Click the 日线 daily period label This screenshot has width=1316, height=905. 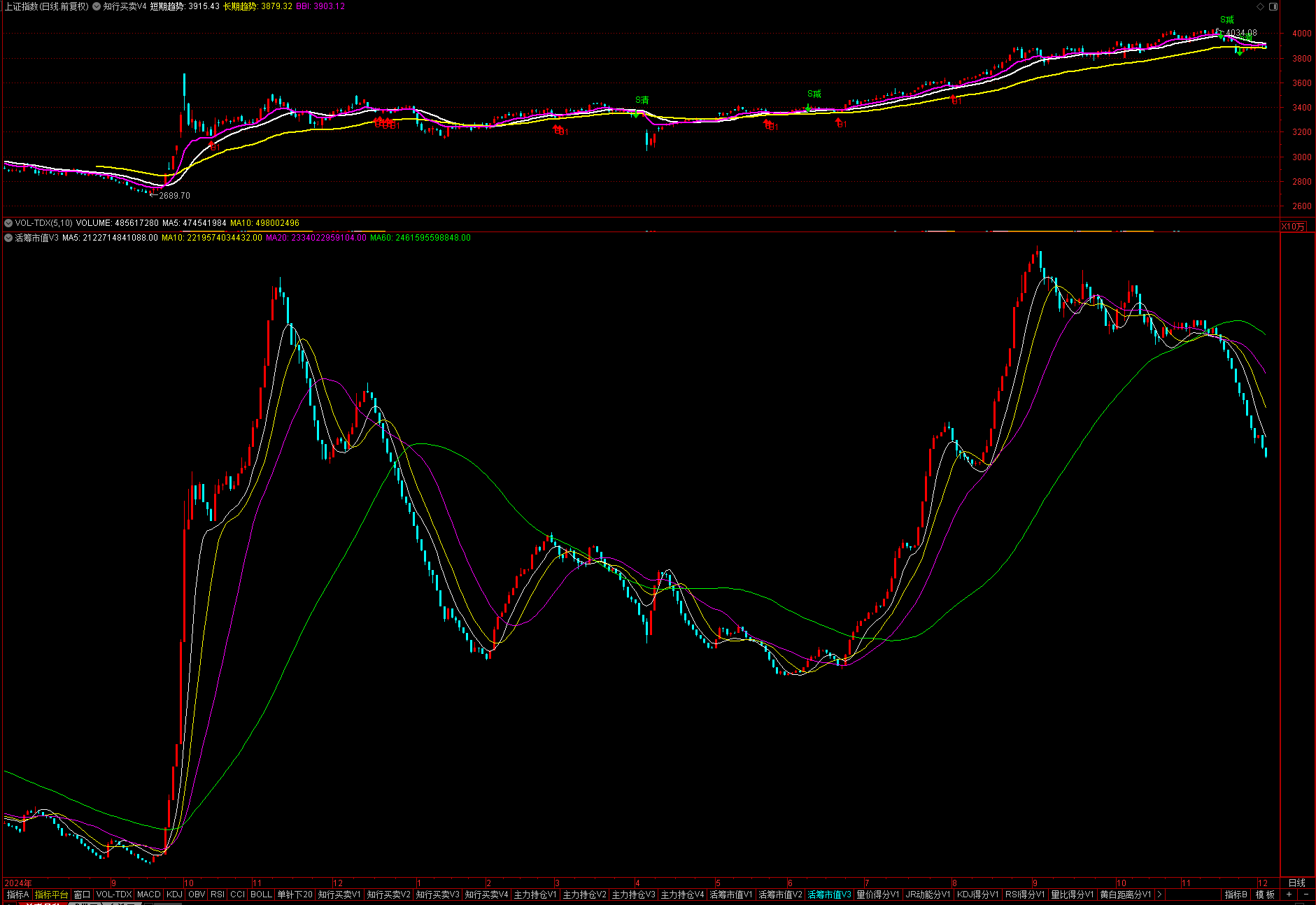tap(1296, 883)
